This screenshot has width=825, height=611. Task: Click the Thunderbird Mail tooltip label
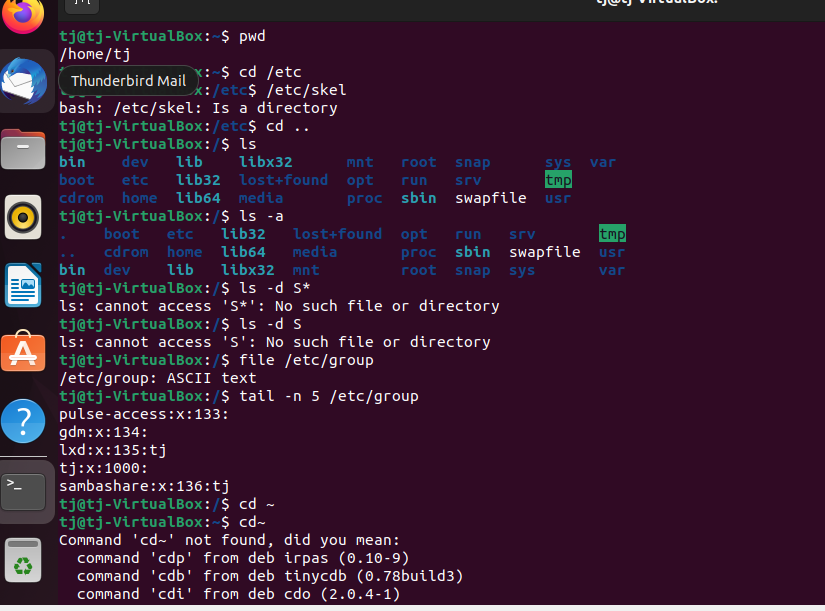click(x=128, y=81)
